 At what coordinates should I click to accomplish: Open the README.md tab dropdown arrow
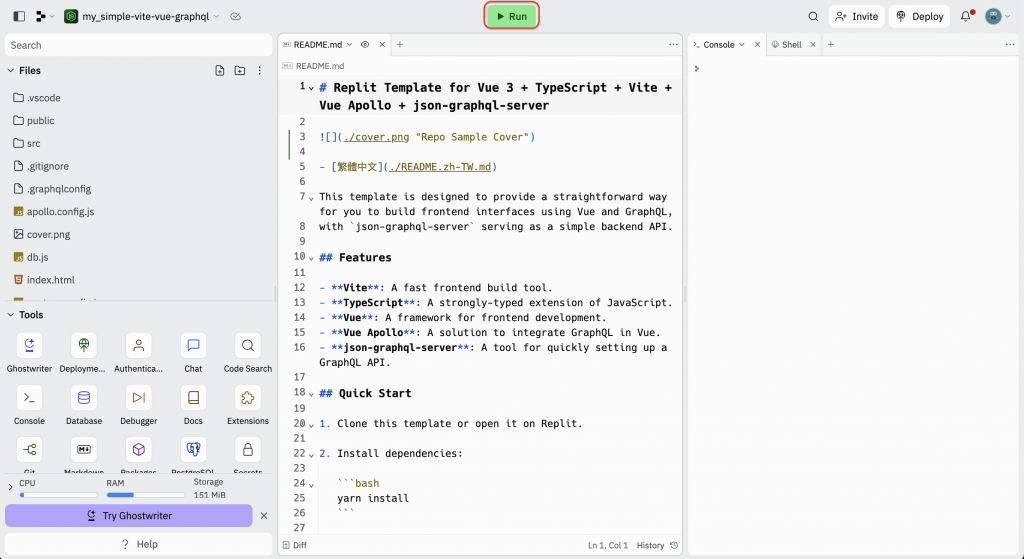coord(349,44)
